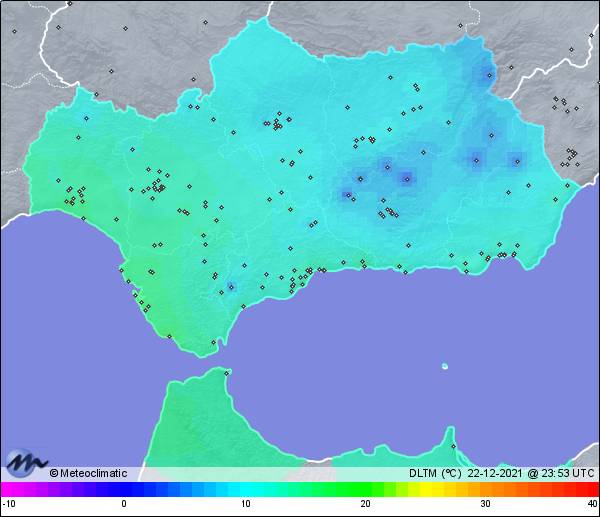600x517 pixels.
Task: Click the small Alborán island in the sea
Action: 445,366
